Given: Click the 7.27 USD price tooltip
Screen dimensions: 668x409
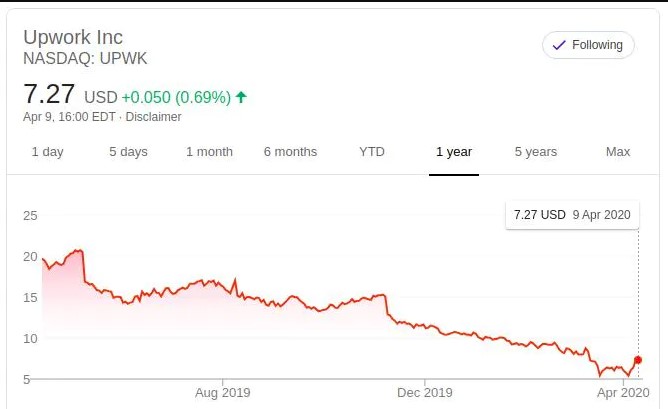Looking at the screenshot, I should tap(571, 215).
